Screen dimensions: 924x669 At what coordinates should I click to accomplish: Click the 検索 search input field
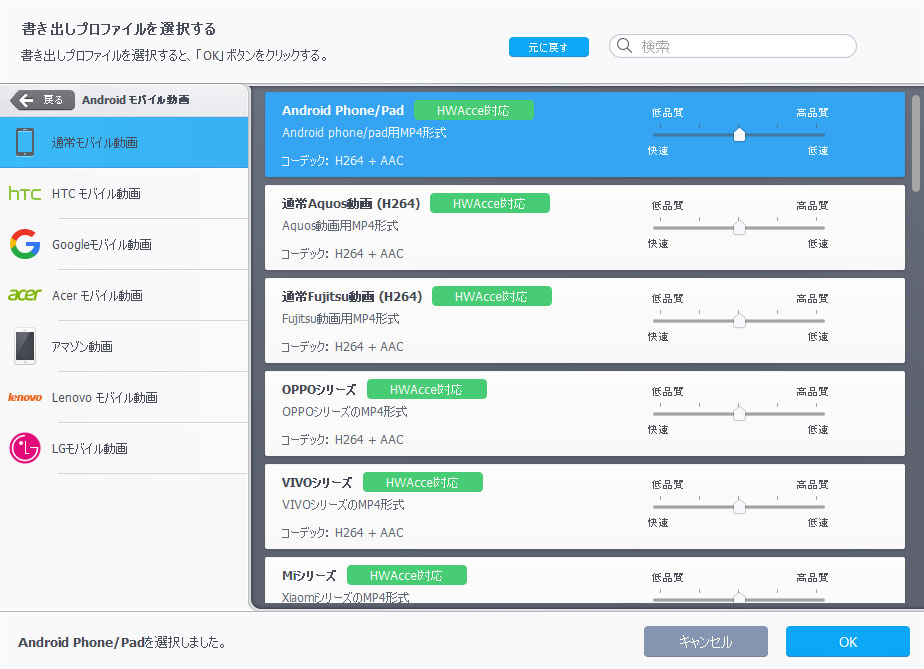point(732,46)
